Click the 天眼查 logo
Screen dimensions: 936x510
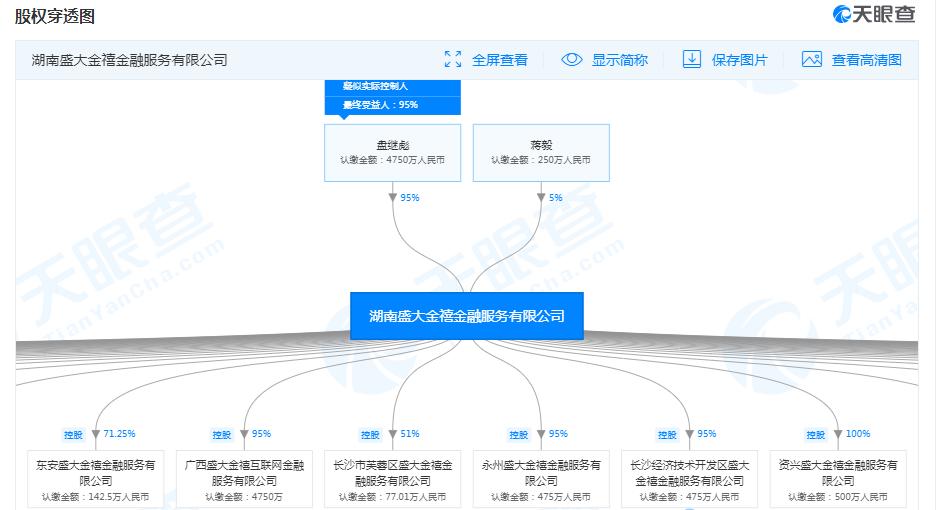point(874,14)
